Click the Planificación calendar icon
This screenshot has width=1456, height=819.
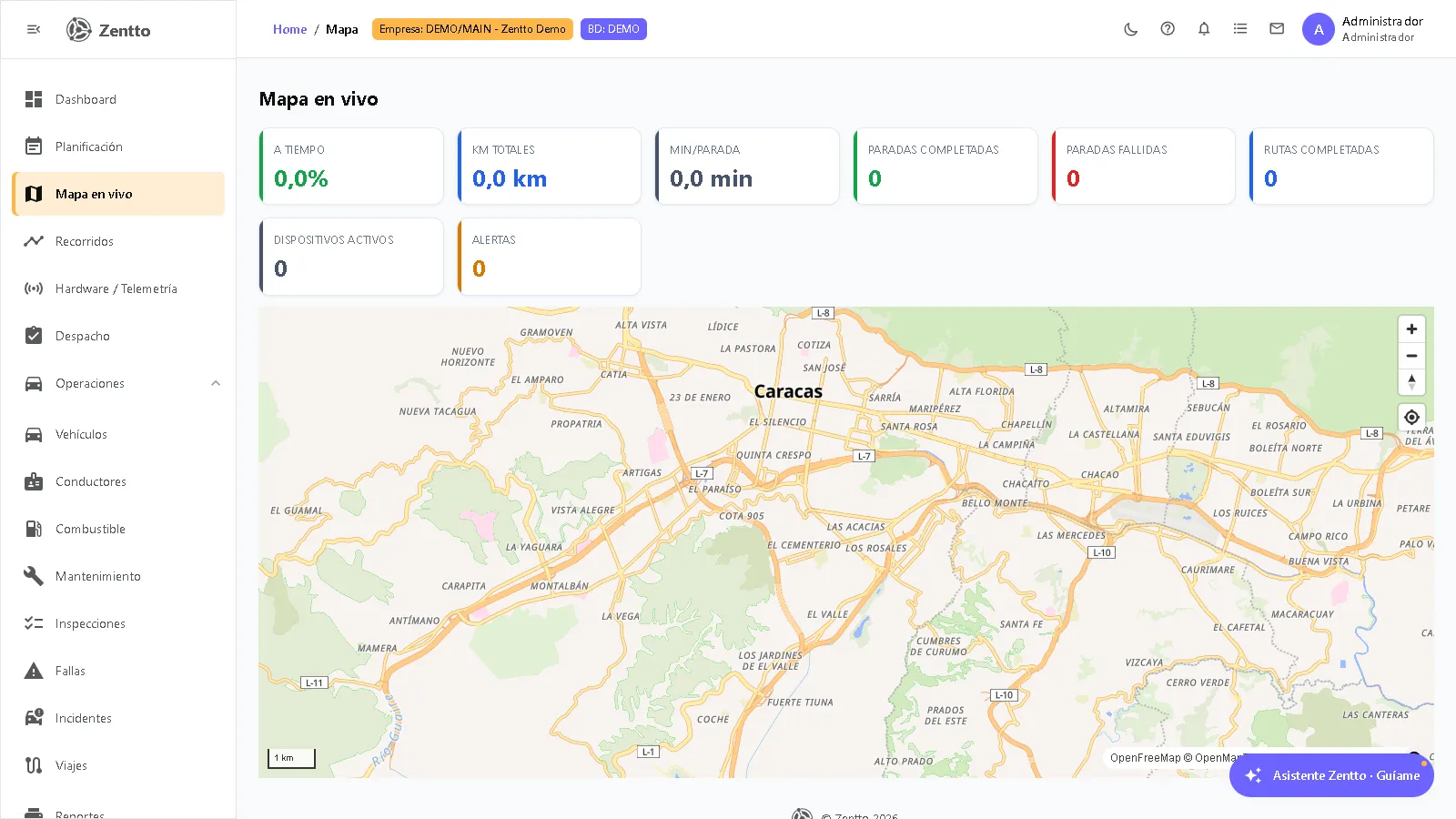click(34, 147)
